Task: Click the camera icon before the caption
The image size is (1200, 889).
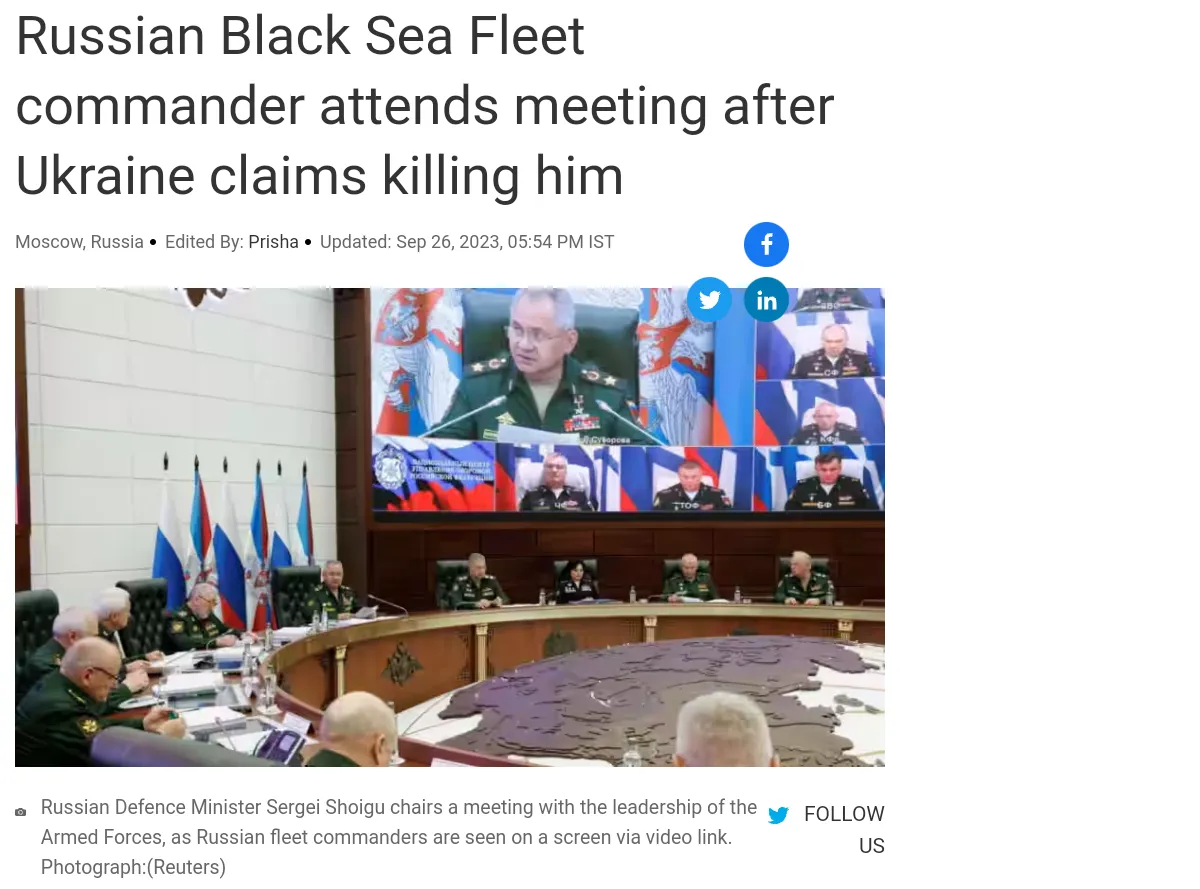Action: pyautogui.click(x=21, y=812)
